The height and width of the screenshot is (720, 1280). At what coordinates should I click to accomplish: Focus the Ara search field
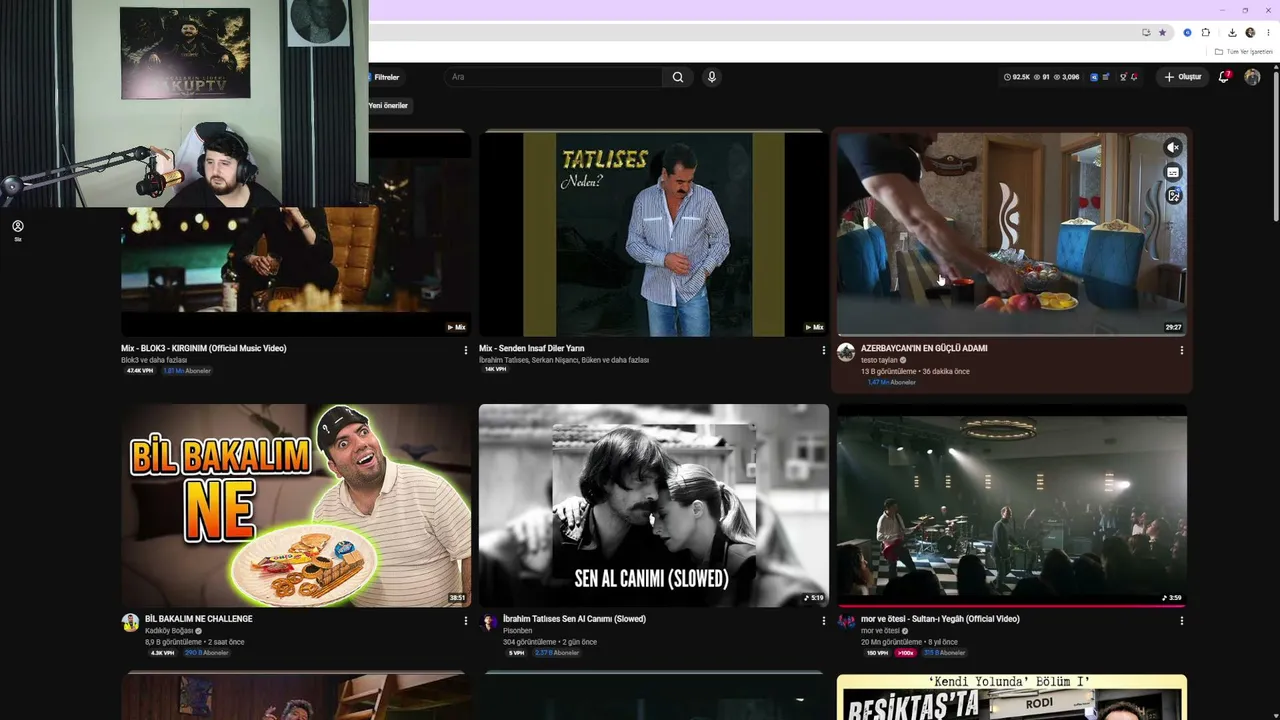[x=554, y=77]
